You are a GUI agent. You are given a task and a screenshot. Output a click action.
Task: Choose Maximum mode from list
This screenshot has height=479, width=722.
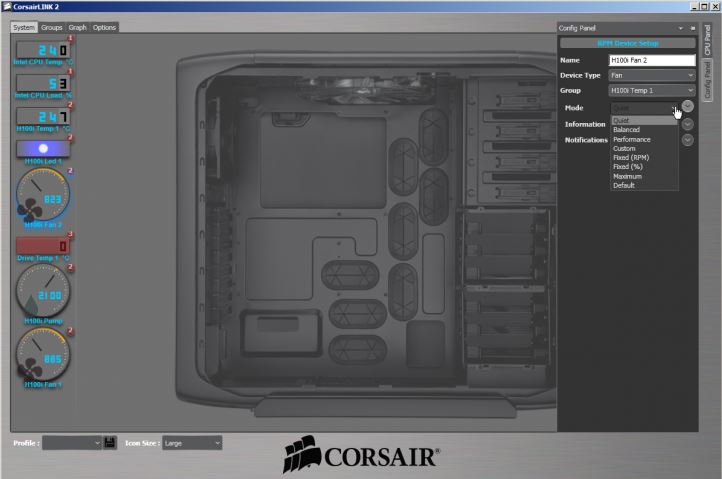(x=644, y=176)
